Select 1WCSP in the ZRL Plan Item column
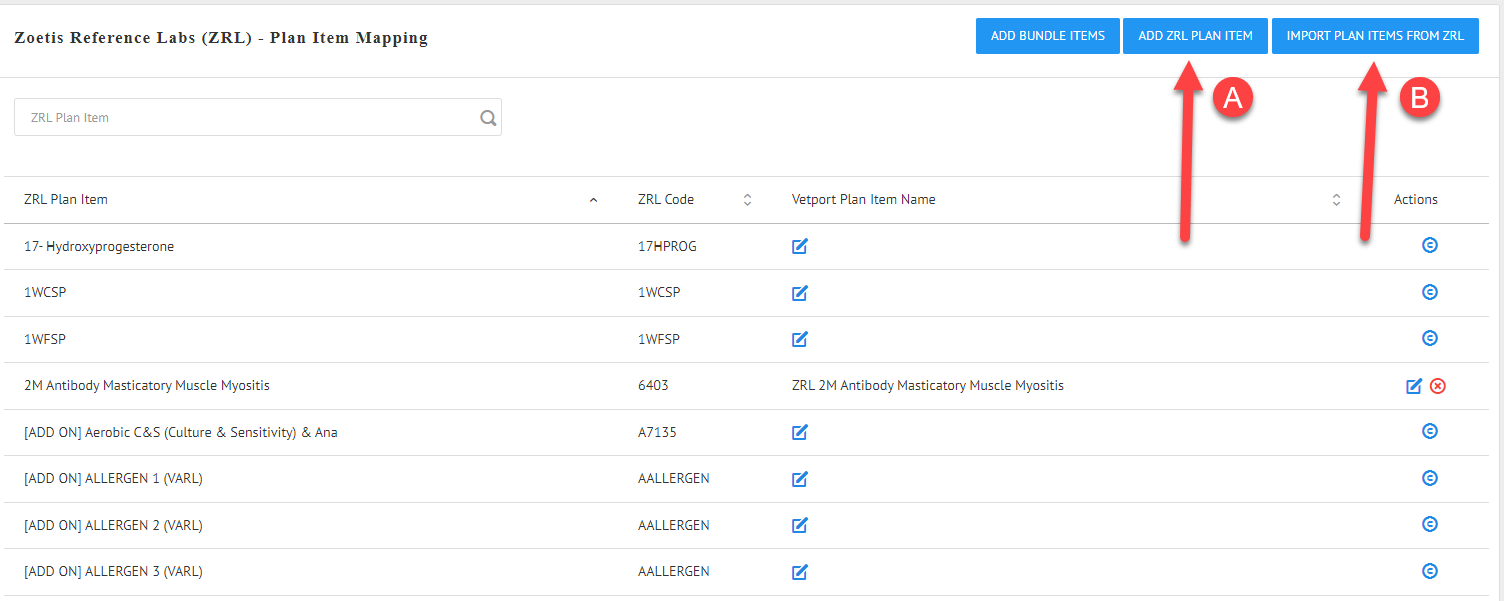The width and height of the screenshot is (1504, 601). click(x=45, y=293)
